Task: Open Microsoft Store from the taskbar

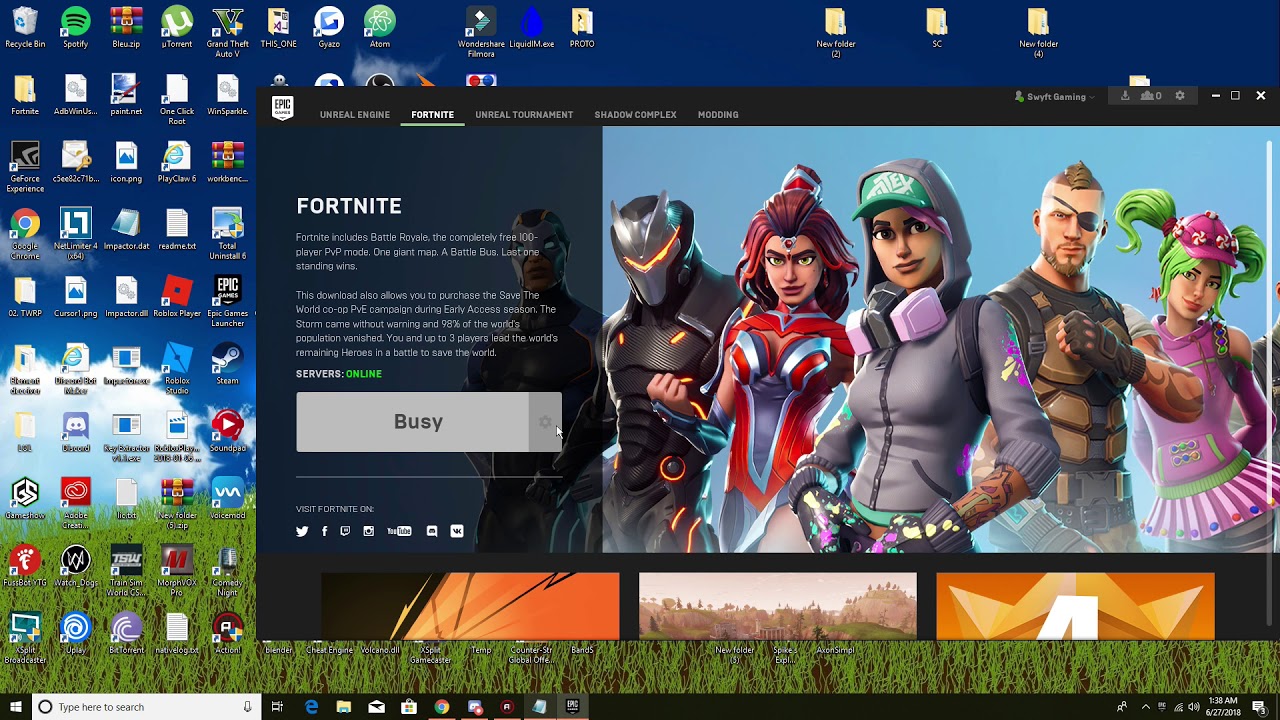Action: point(409,707)
